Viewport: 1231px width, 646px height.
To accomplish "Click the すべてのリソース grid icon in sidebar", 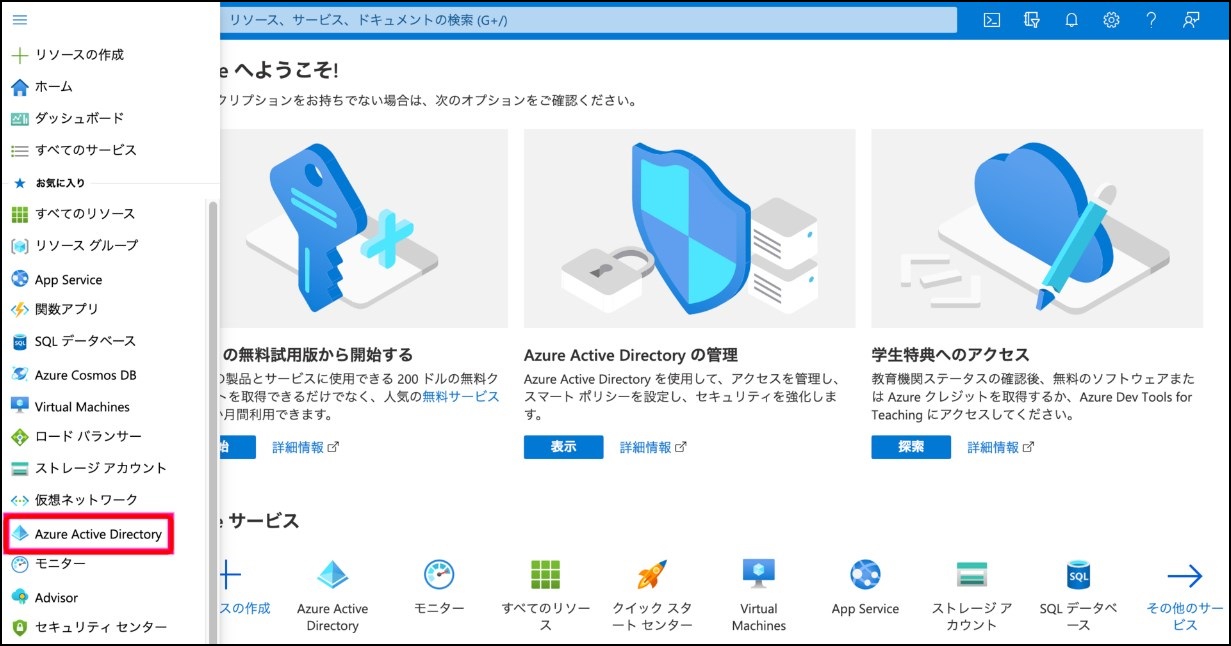I will coord(19,214).
